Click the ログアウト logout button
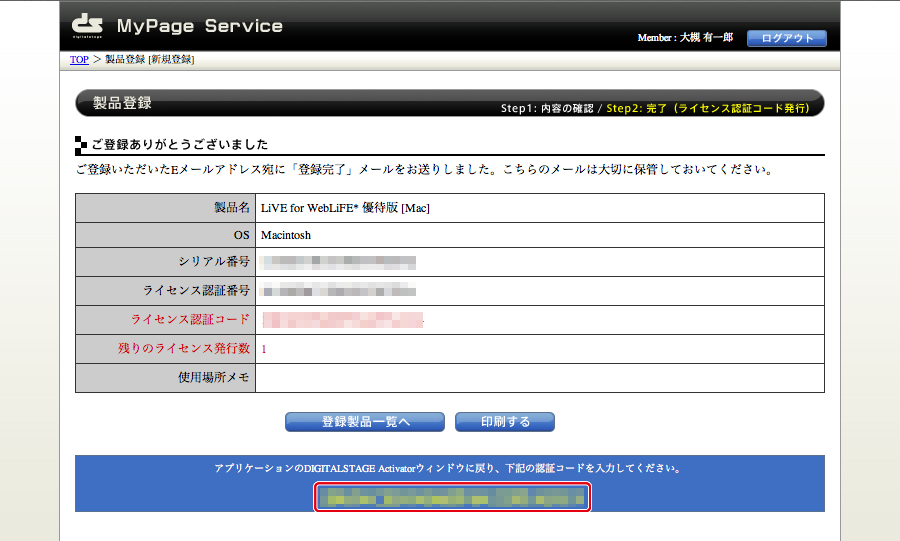The width and height of the screenshot is (900, 541). click(786, 38)
